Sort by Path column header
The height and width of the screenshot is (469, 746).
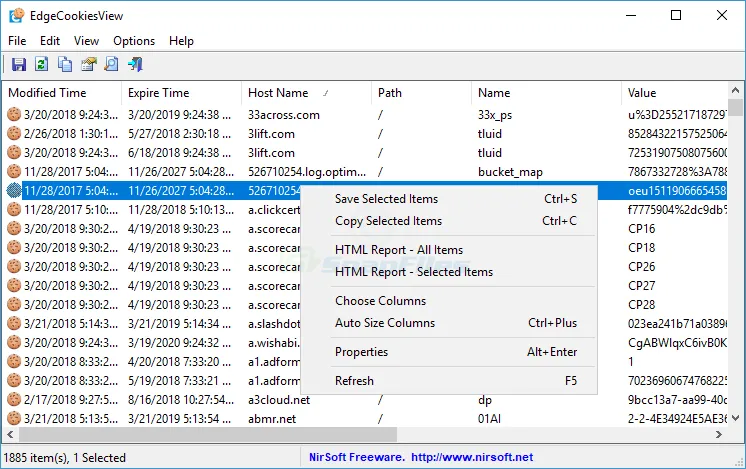point(422,93)
